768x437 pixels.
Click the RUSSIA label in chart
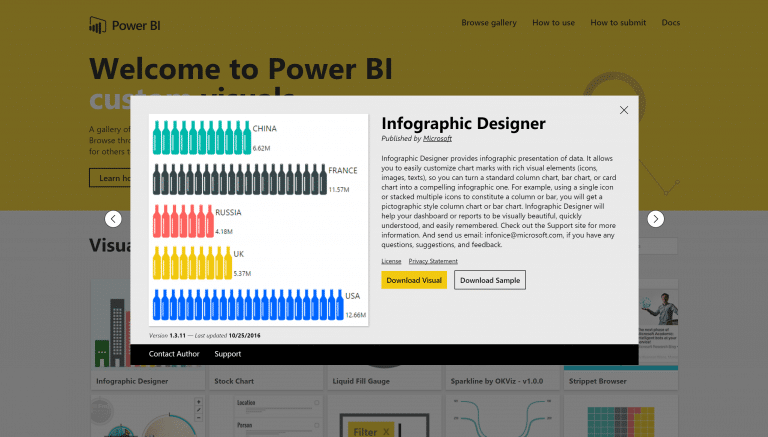[228, 212]
